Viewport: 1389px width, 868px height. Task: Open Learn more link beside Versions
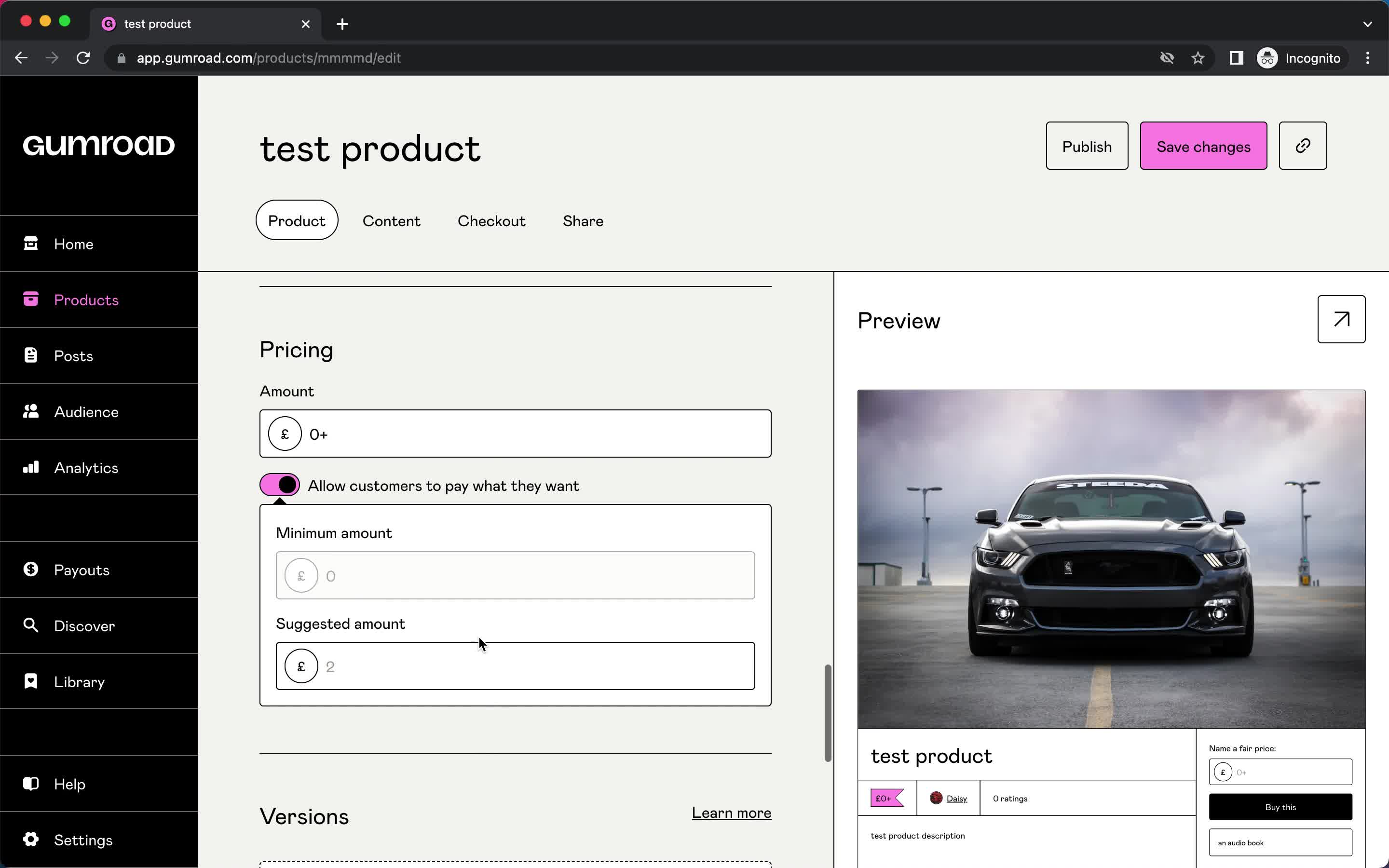tap(731, 813)
